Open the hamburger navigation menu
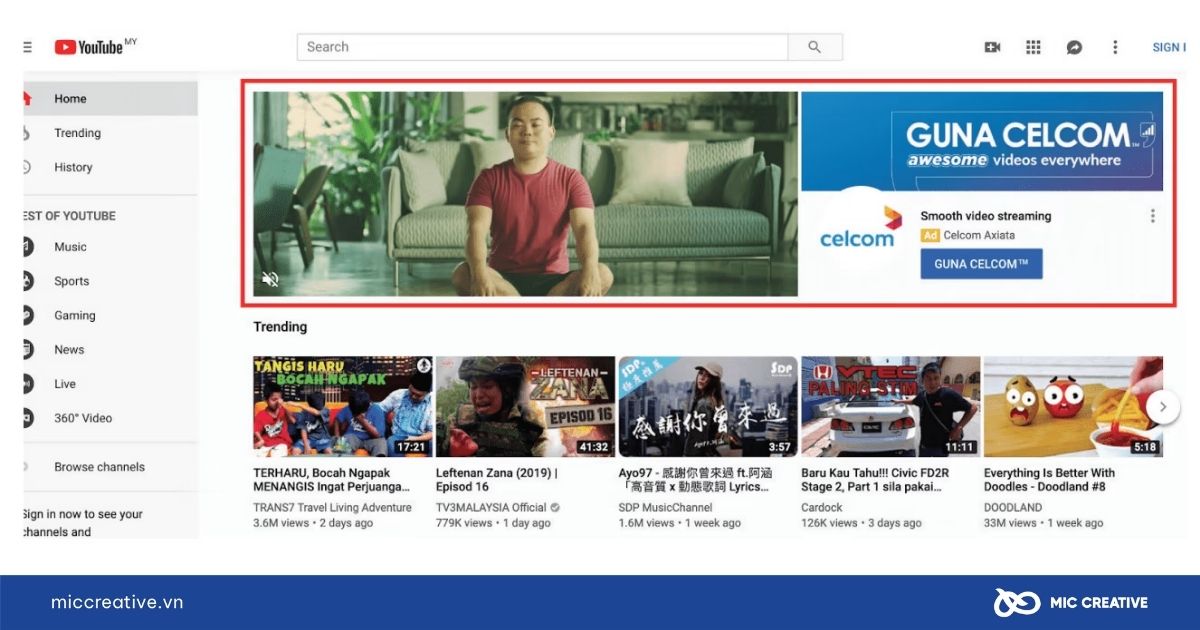Viewport: 1200px width, 630px height. pos(27,46)
